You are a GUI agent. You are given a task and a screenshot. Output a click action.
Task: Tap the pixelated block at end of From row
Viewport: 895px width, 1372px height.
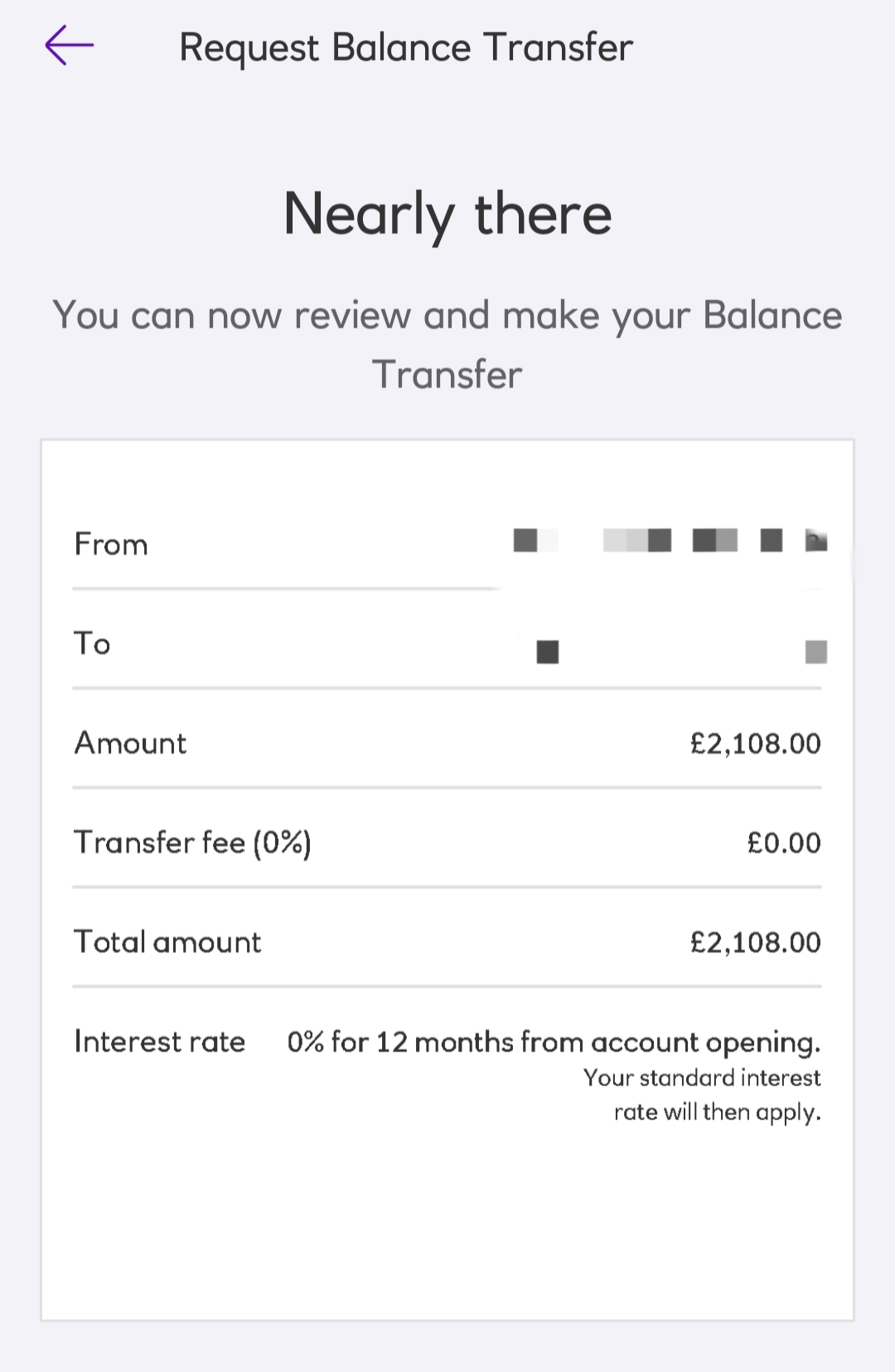click(x=816, y=541)
